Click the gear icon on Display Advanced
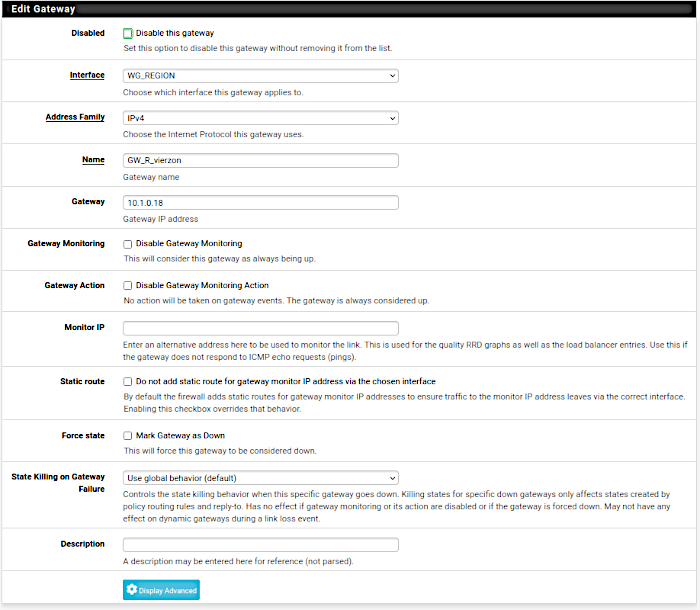 [x=132, y=590]
